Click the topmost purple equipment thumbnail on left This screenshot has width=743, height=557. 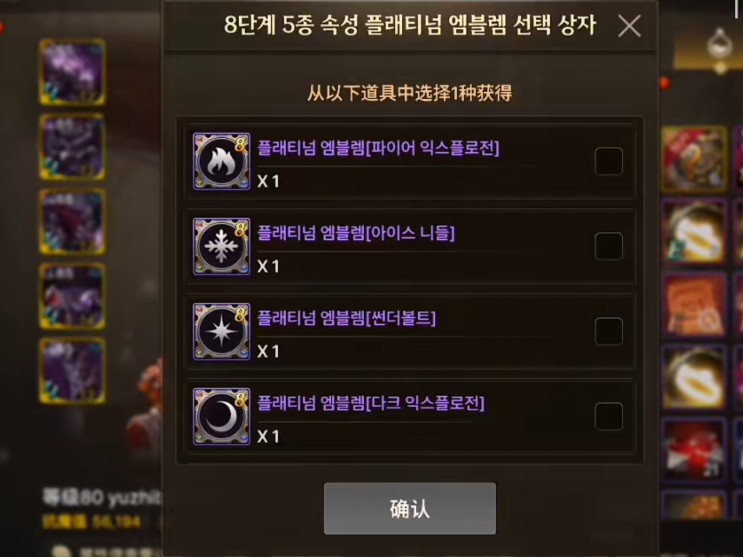point(72,72)
